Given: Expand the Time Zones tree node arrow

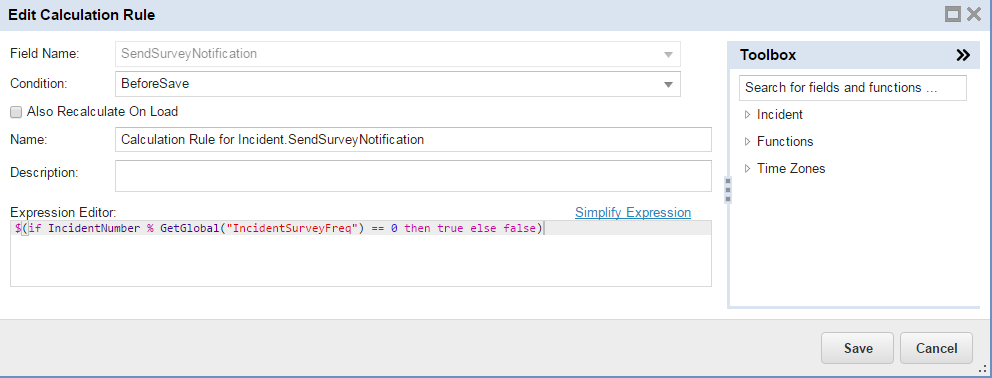Looking at the screenshot, I should pyautogui.click(x=747, y=169).
